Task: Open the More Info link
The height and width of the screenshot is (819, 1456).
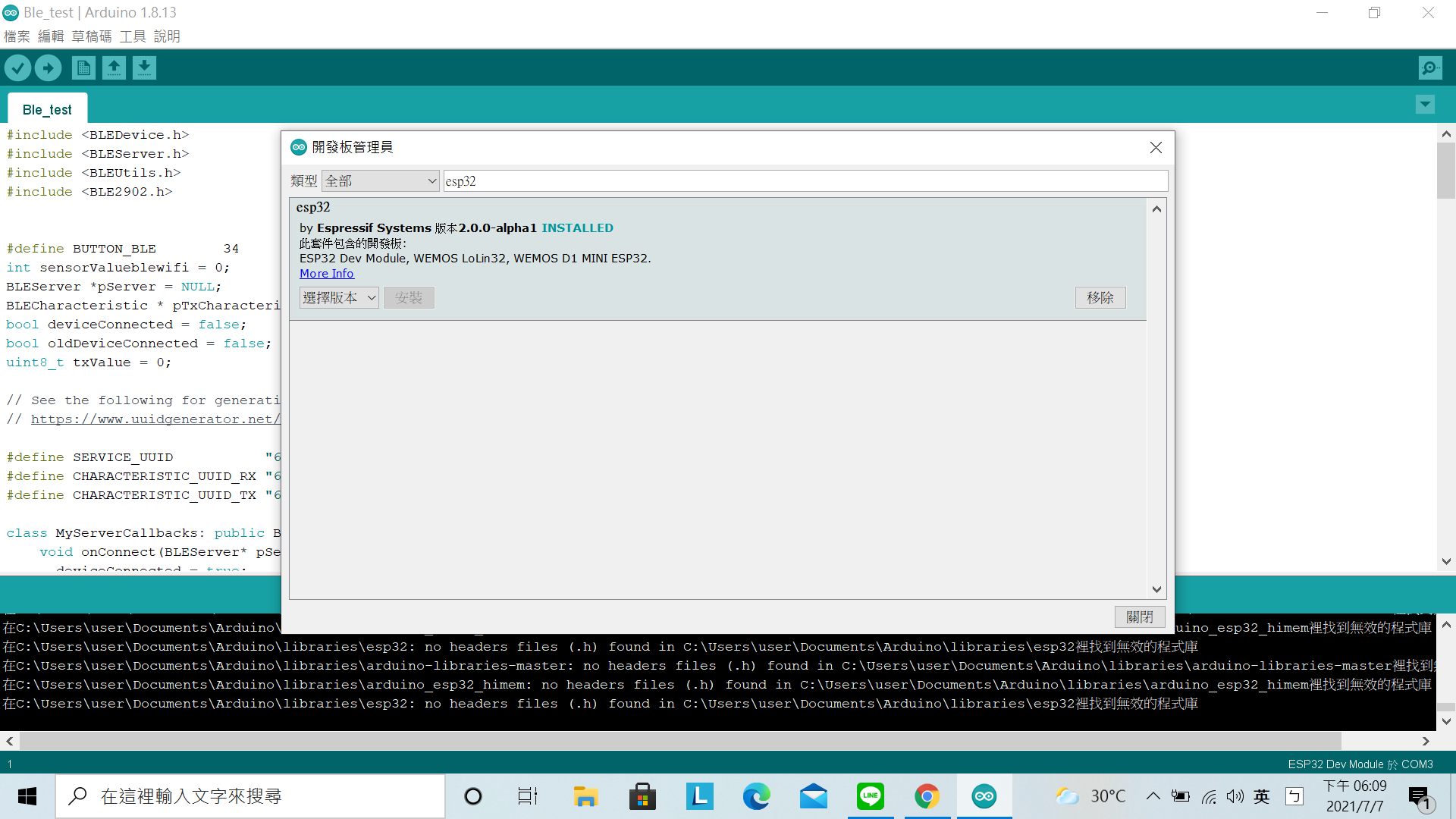Action: click(x=326, y=273)
